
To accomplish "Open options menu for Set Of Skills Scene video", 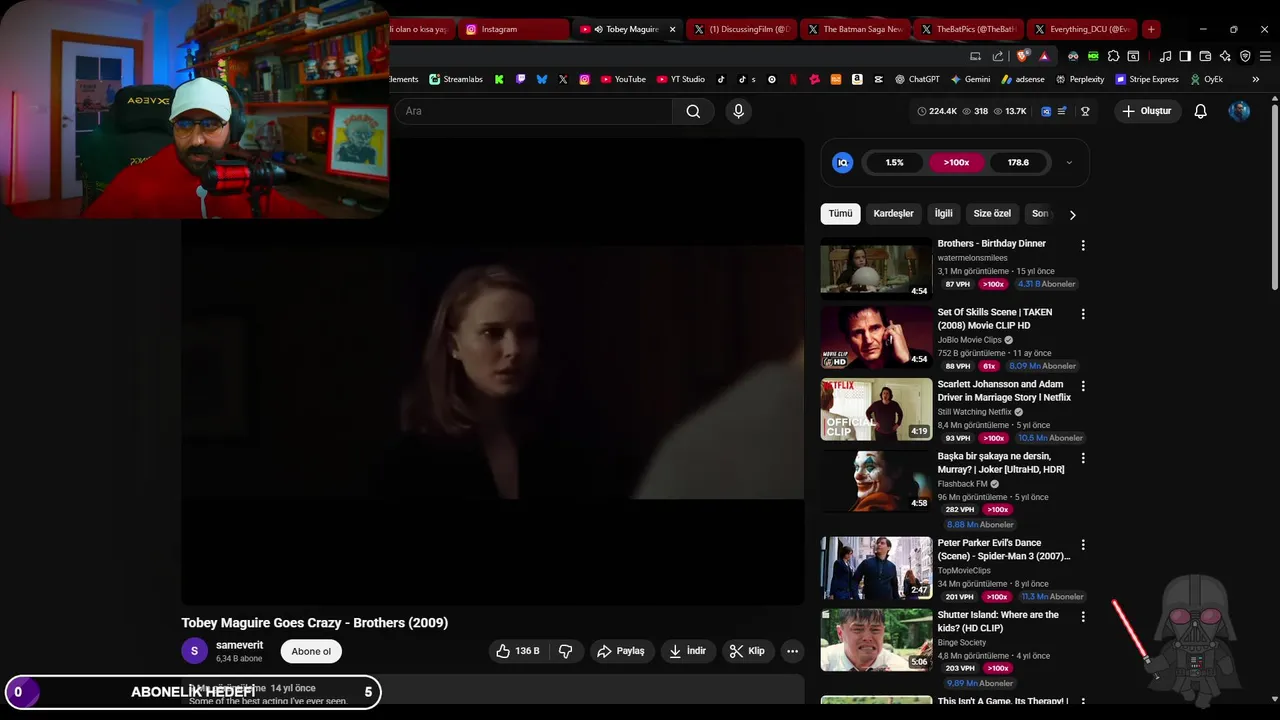I will pyautogui.click(x=1082, y=314).
